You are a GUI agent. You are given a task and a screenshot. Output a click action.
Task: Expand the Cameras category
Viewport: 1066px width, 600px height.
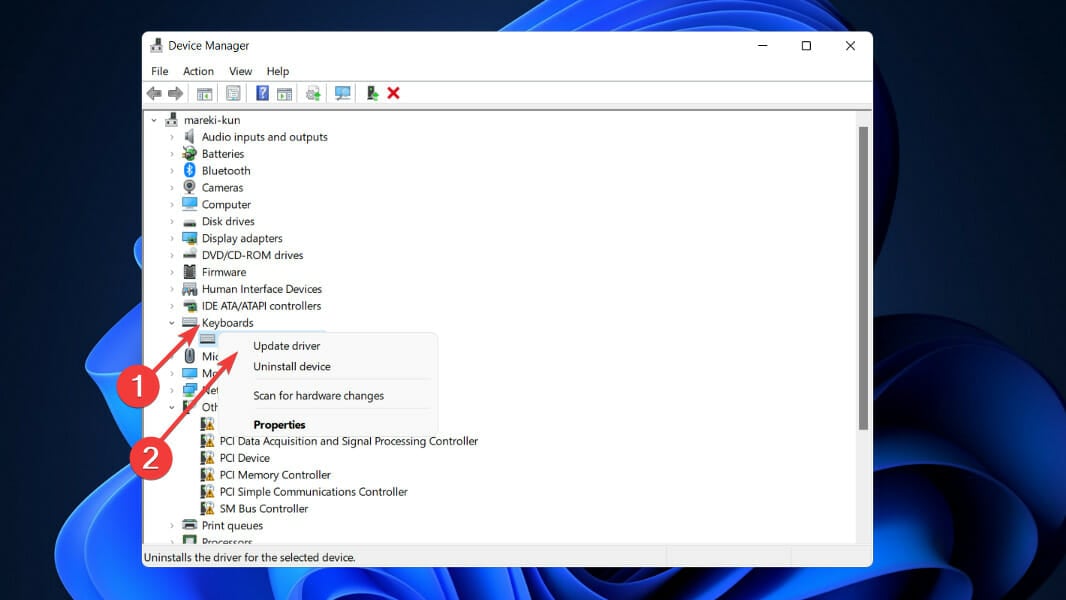(171, 188)
